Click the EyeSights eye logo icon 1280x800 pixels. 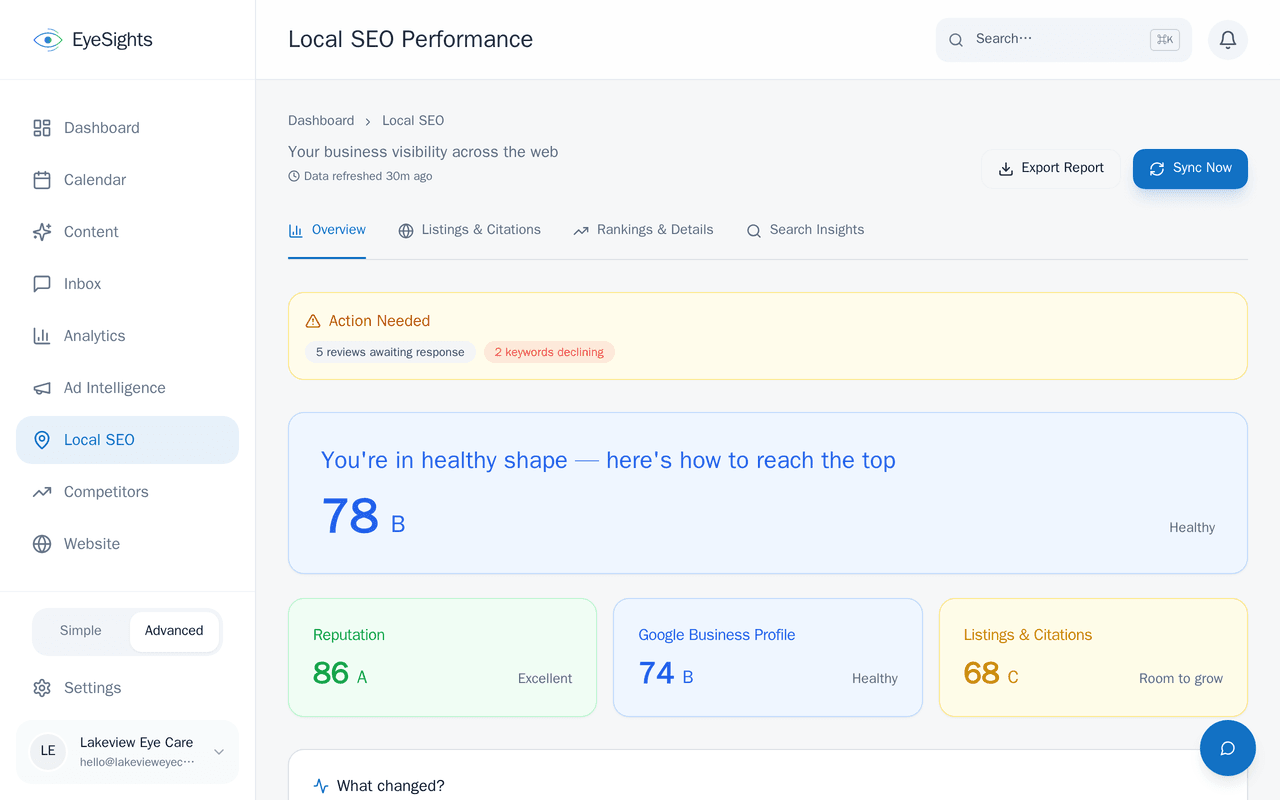tap(47, 40)
